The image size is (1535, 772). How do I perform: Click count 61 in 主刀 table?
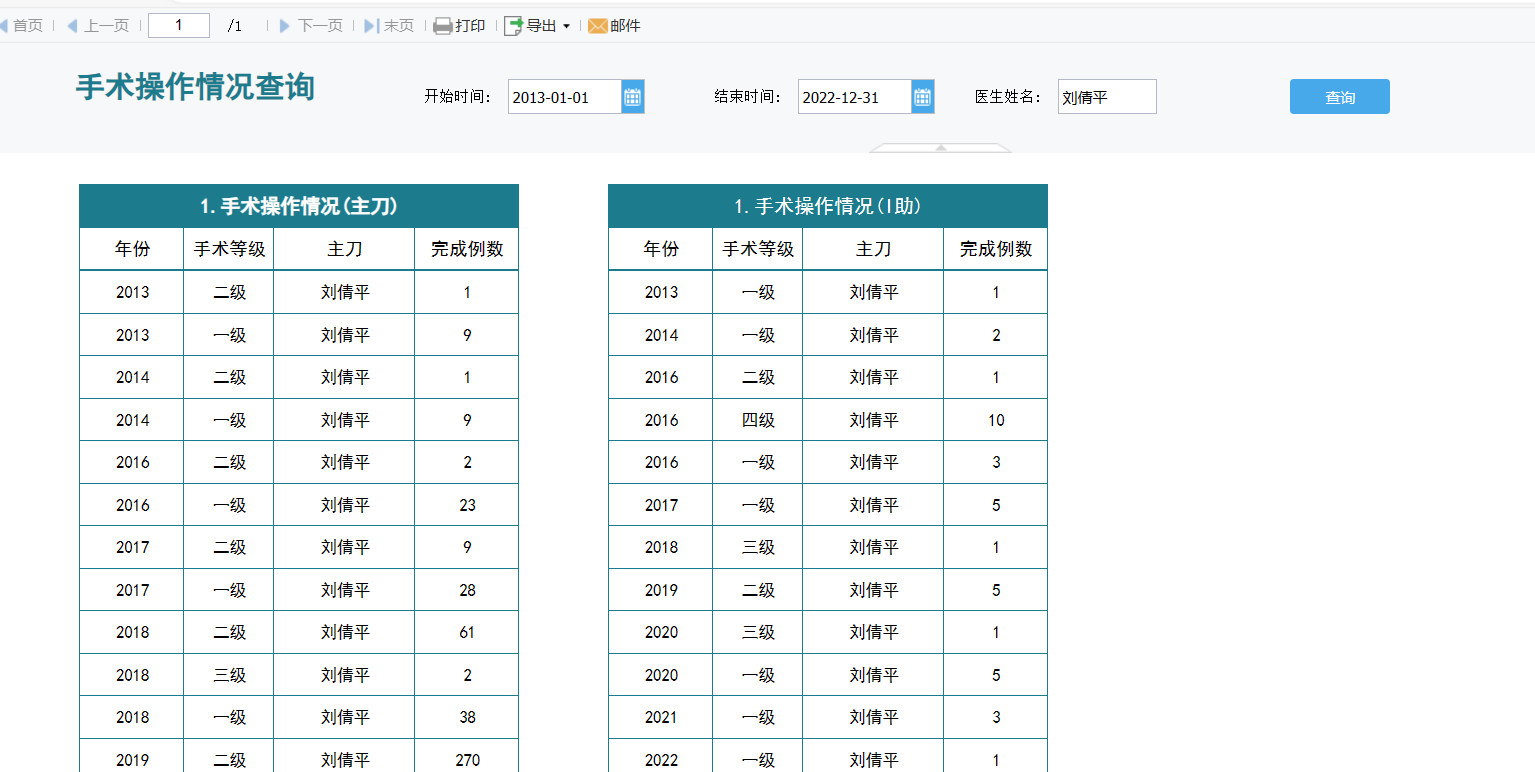[x=467, y=632]
